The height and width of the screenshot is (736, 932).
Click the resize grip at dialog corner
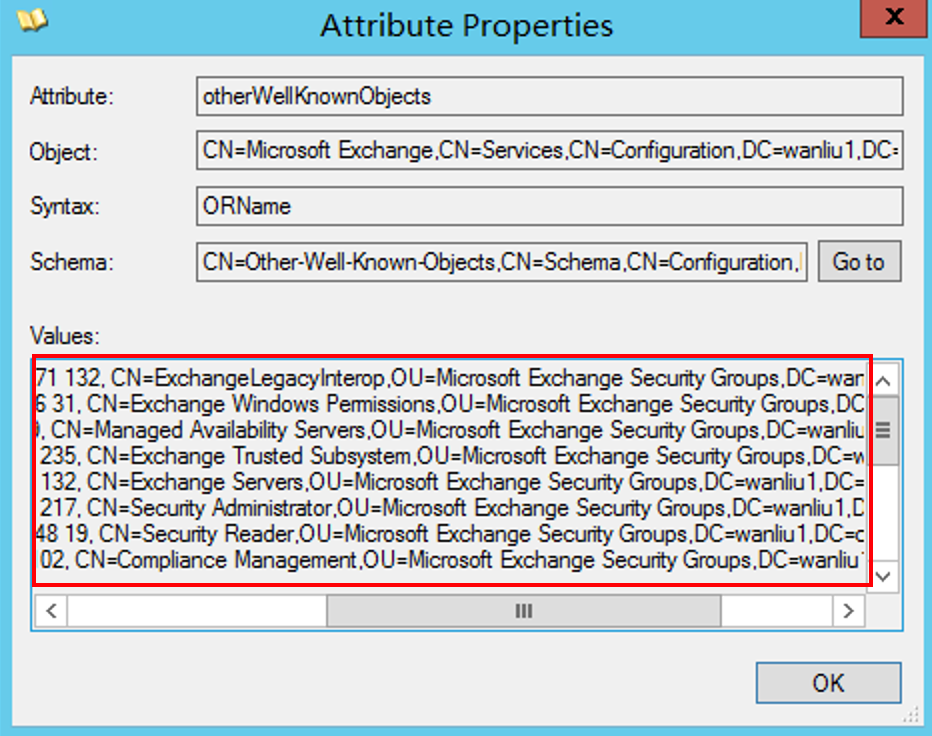(911, 716)
